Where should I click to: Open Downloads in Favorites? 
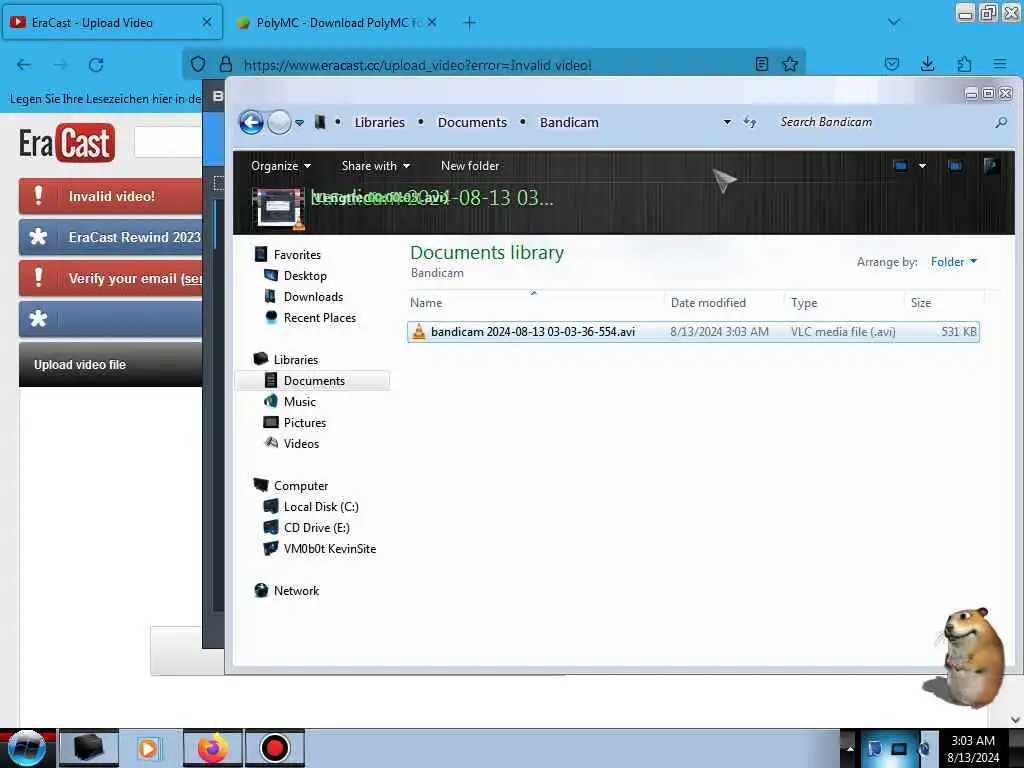(313, 296)
